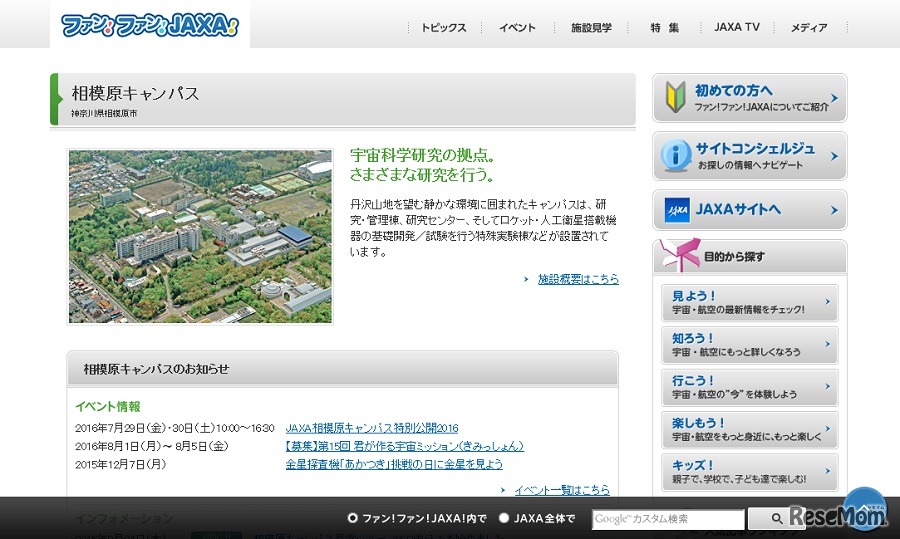Open aerial photo of Sagamihara Campus
Image resolution: width=900 pixels, height=539 pixels.
pos(200,236)
